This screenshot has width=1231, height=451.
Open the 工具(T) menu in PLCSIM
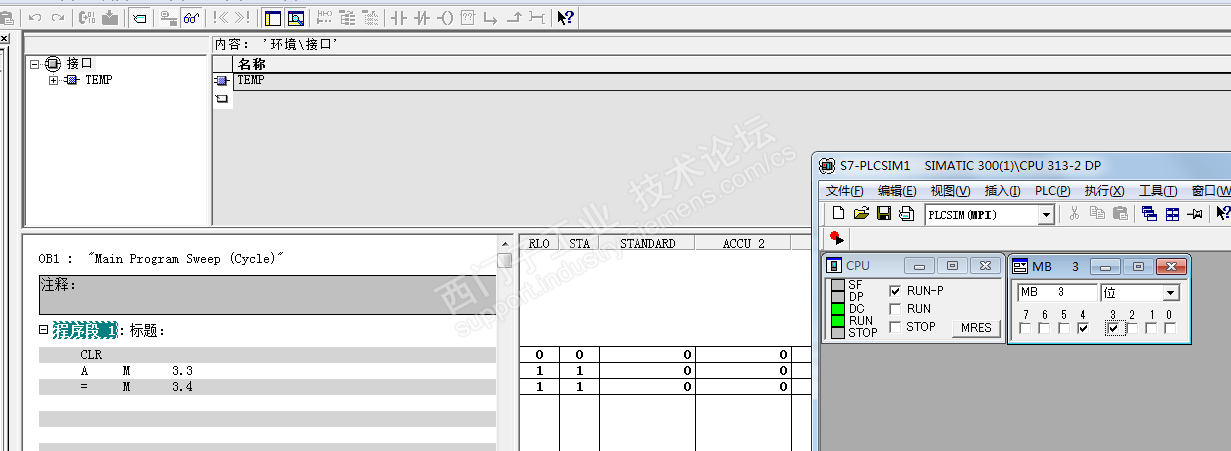click(x=1159, y=191)
